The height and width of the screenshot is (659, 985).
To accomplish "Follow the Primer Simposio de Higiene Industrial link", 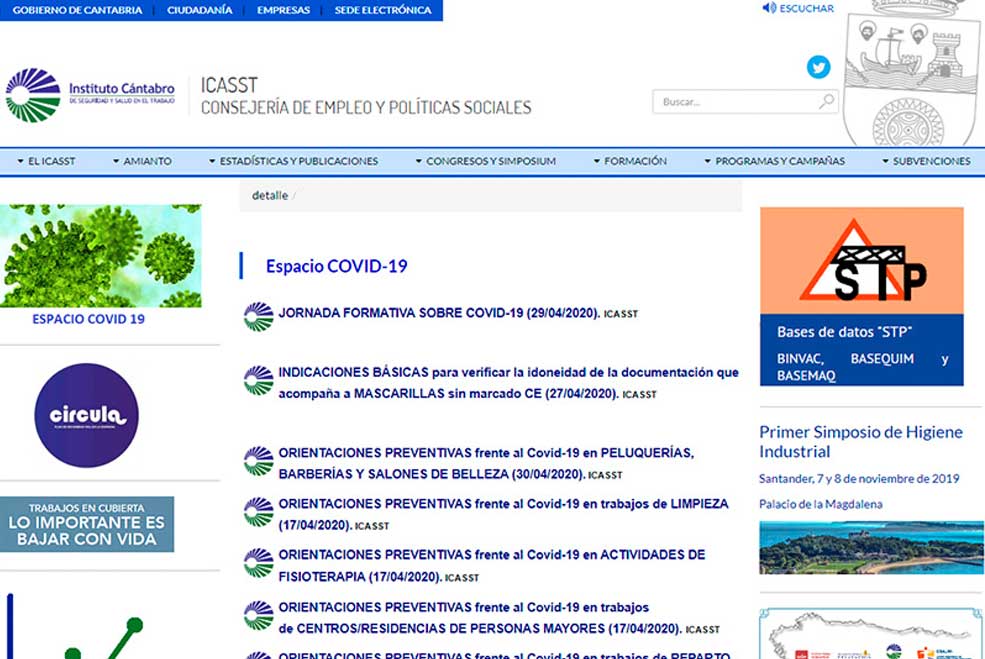I will click(x=861, y=442).
